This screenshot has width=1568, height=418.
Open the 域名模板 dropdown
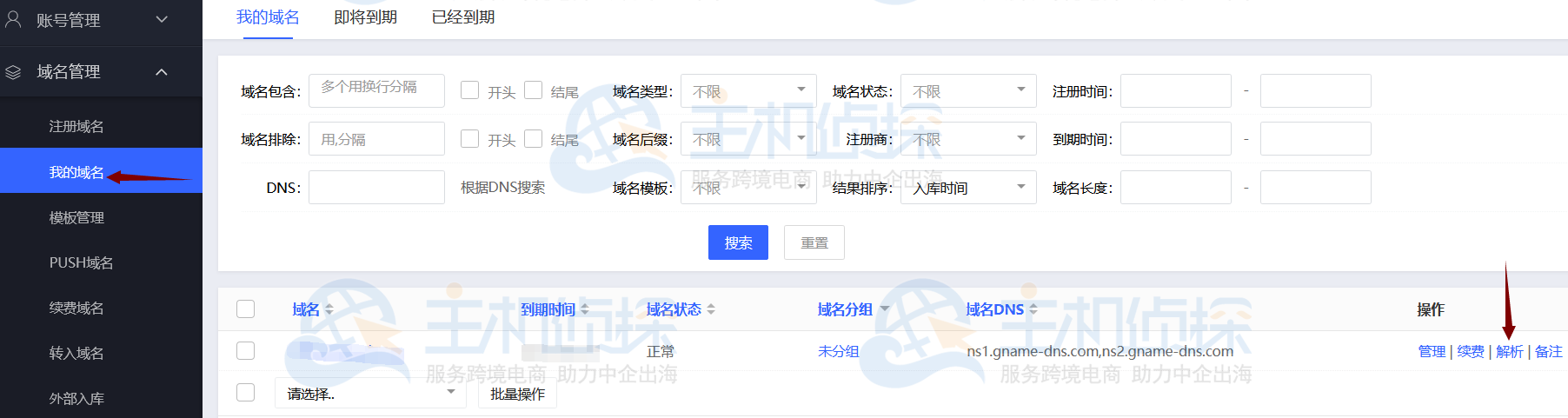pos(748,187)
